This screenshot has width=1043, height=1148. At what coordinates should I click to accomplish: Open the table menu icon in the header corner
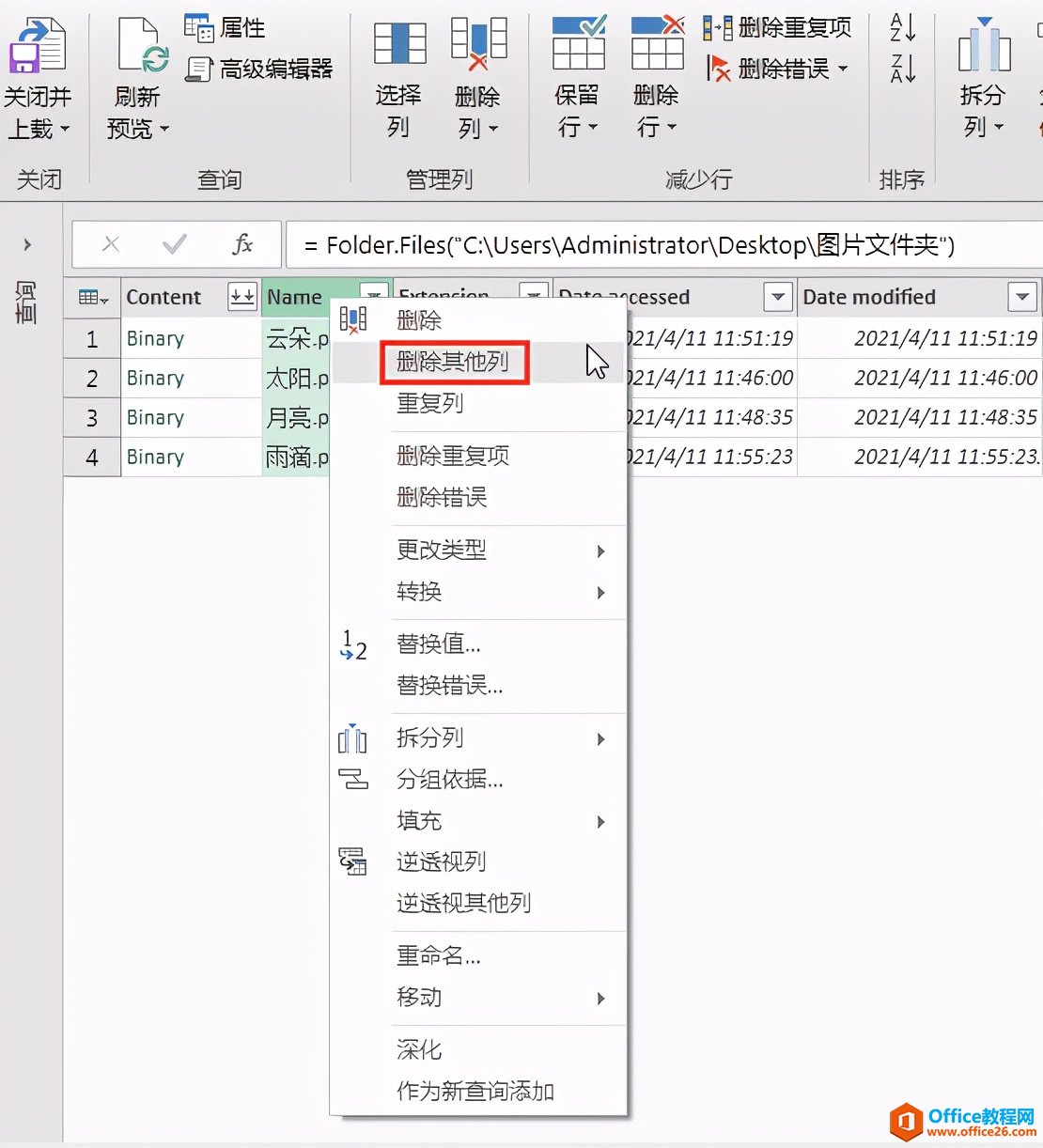[93, 298]
